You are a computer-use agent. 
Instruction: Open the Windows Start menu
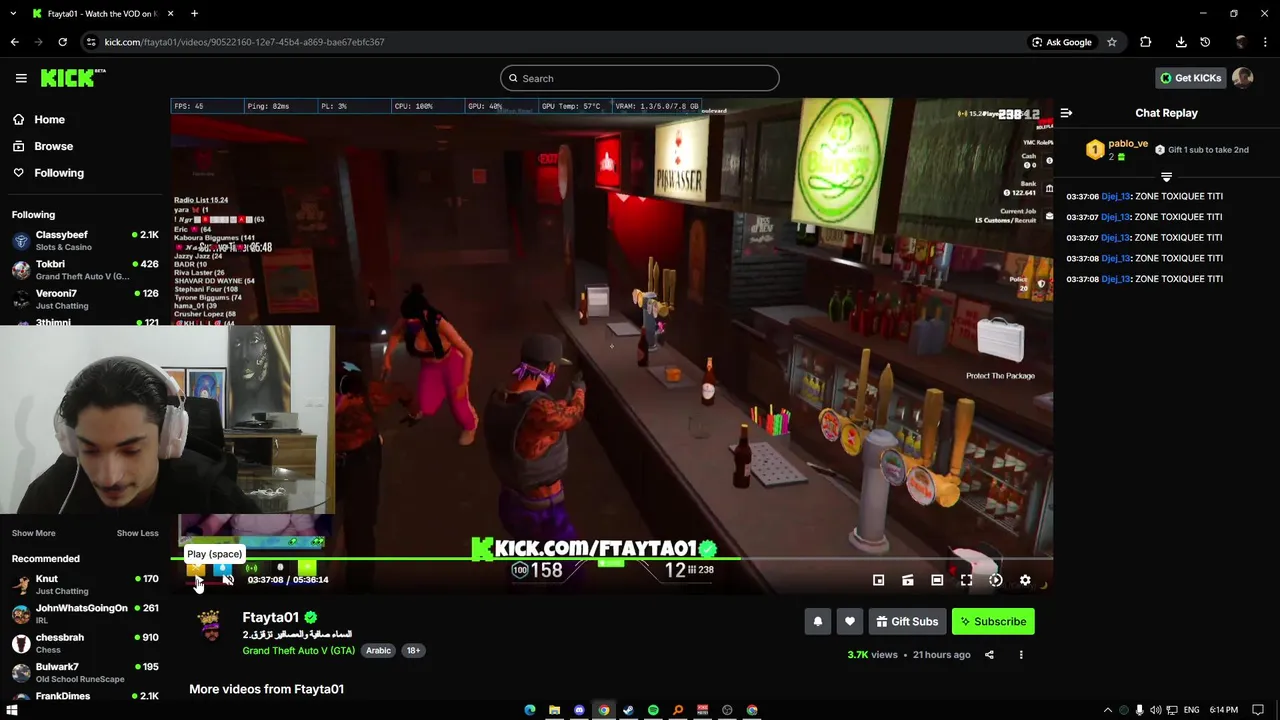[x=12, y=710]
